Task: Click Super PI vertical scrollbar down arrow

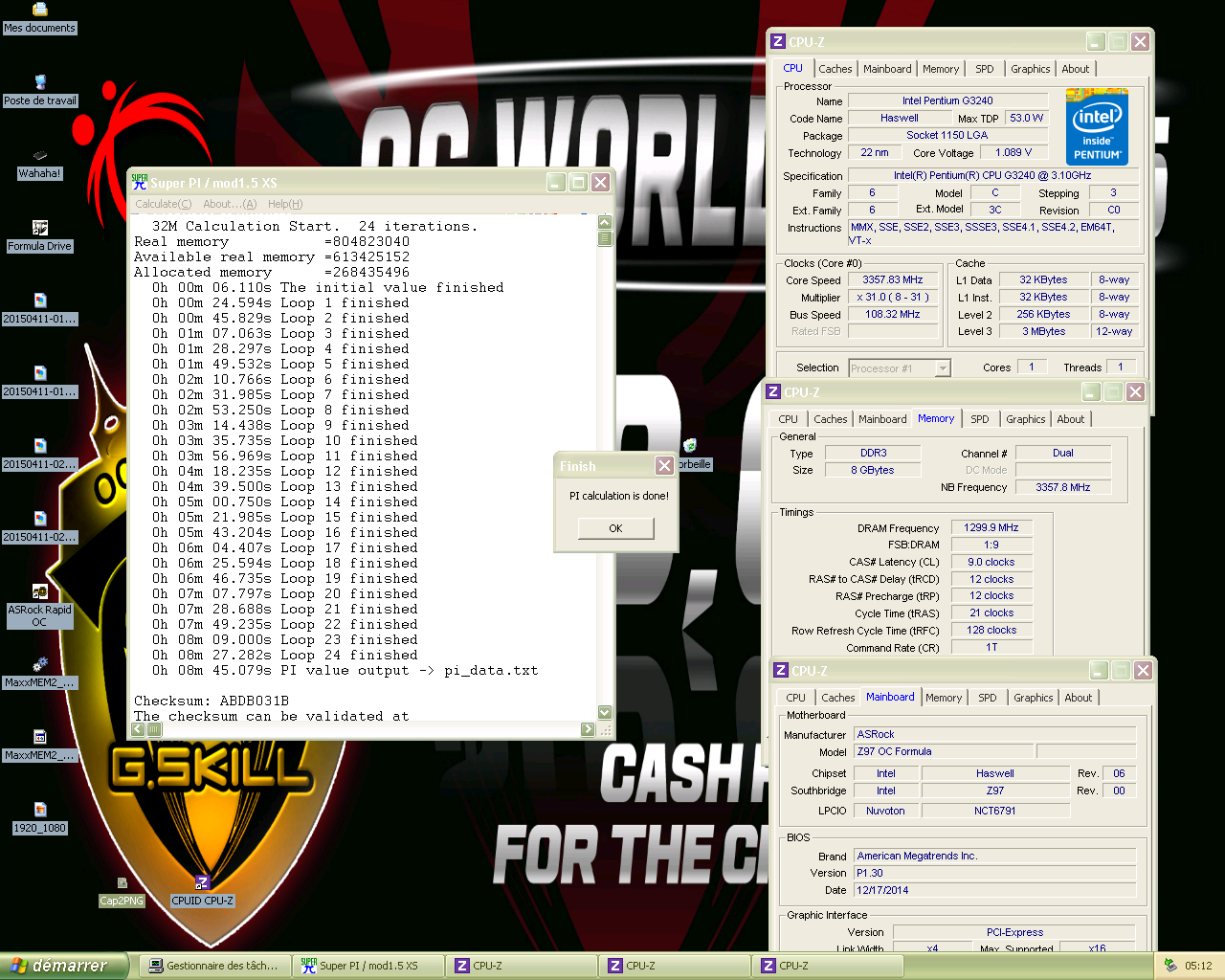Action: pyautogui.click(x=605, y=712)
